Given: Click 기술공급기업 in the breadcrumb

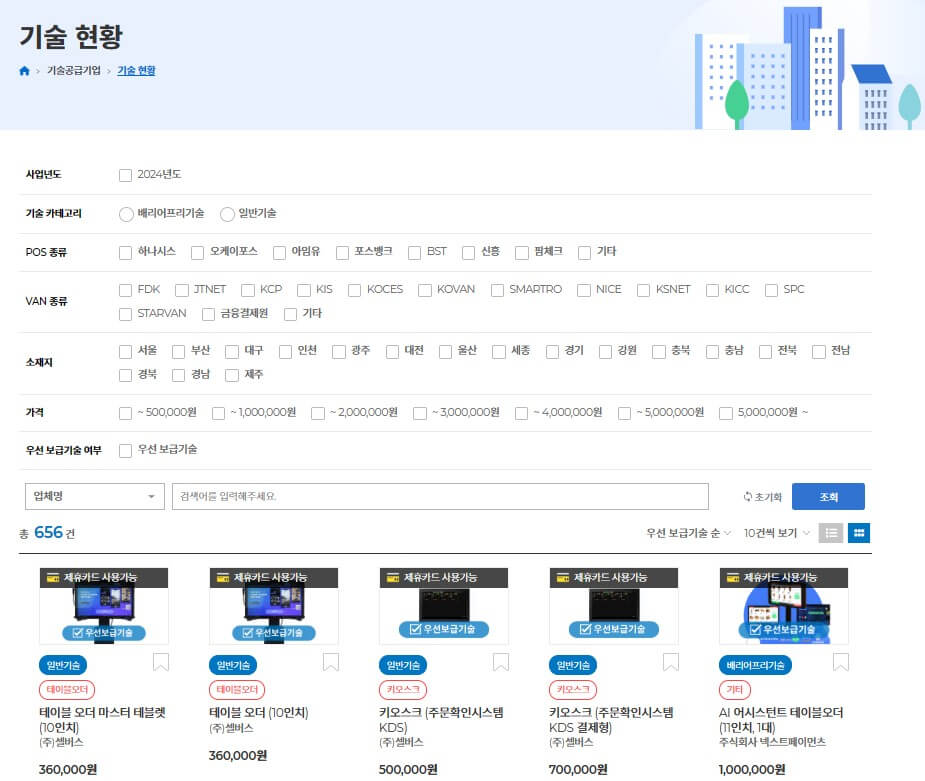Looking at the screenshot, I should [72, 70].
